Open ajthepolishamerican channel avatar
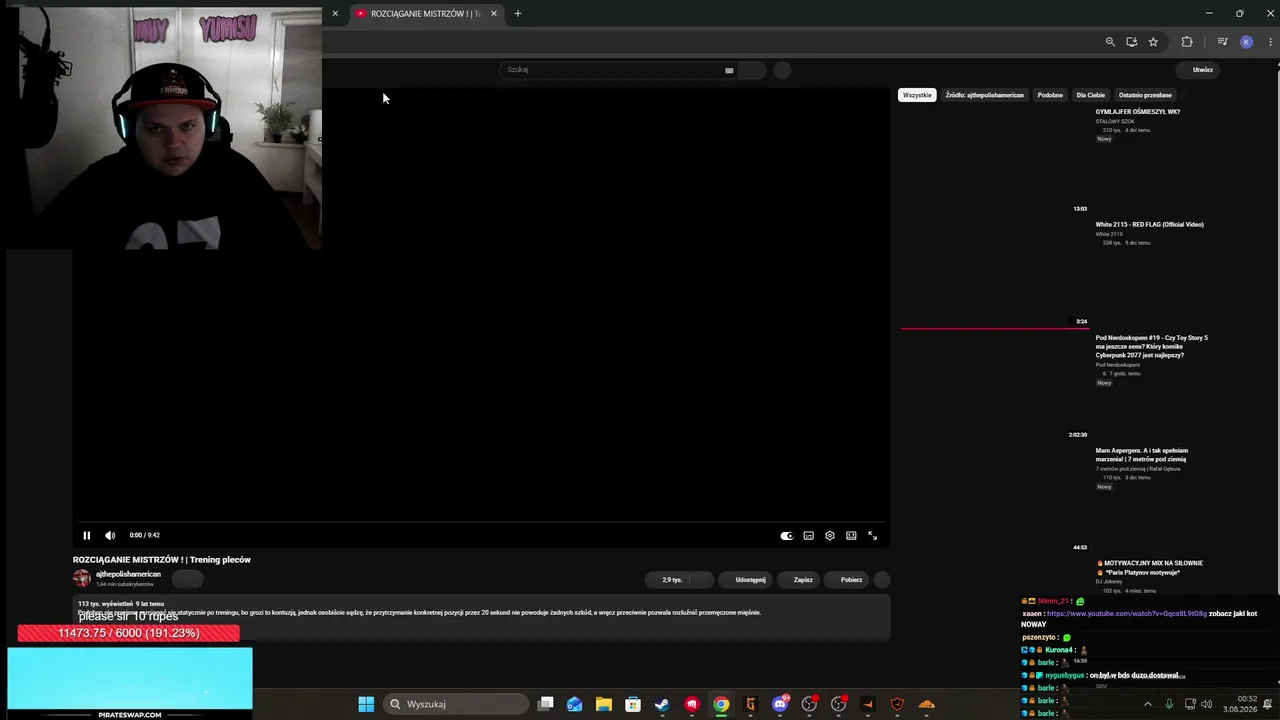 click(x=82, y=578)
